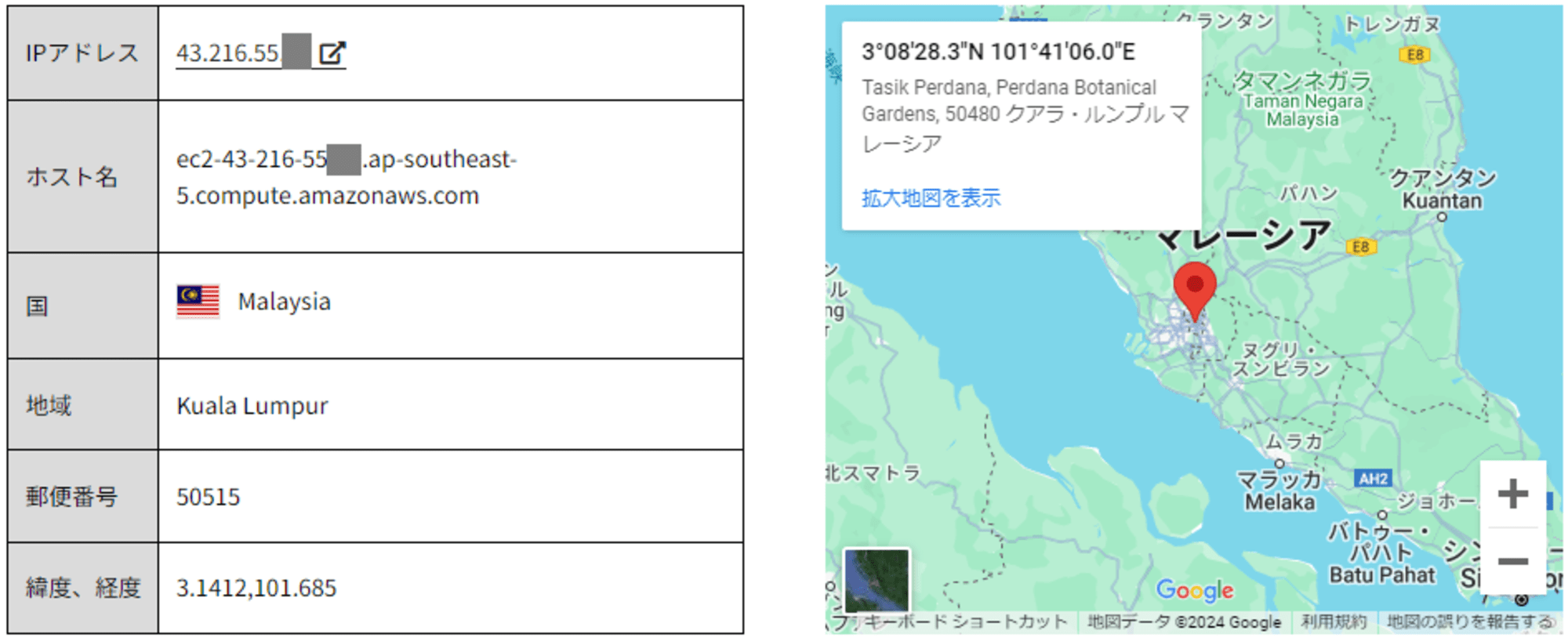
Task: Select the postal code 50515
Action: click(208, 497)
